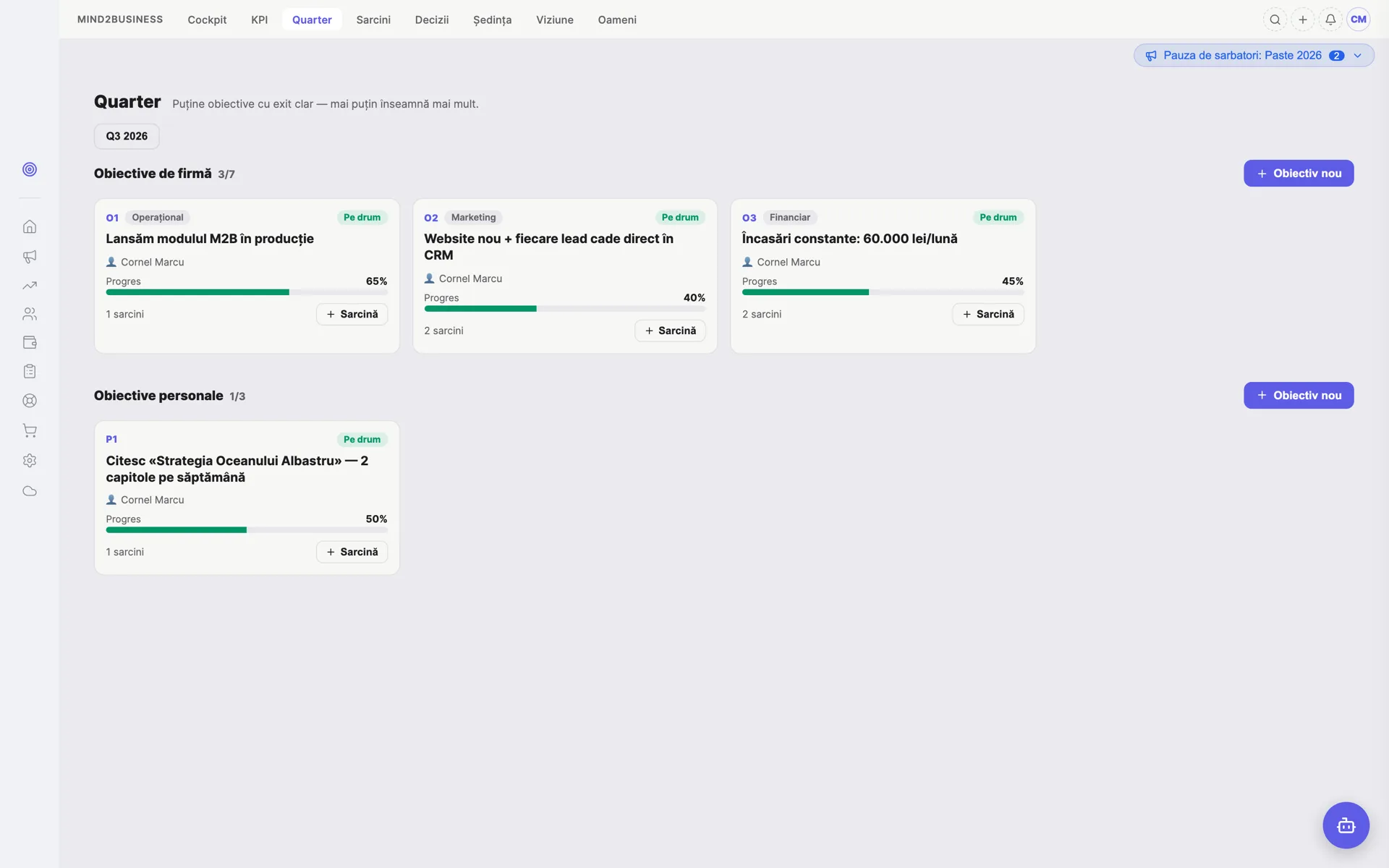Image resolution: width=1389 pixels, height=868 pixels.
Task: Add a Sarcină to Încasări constante objective
Action: [x=988, y=314]
